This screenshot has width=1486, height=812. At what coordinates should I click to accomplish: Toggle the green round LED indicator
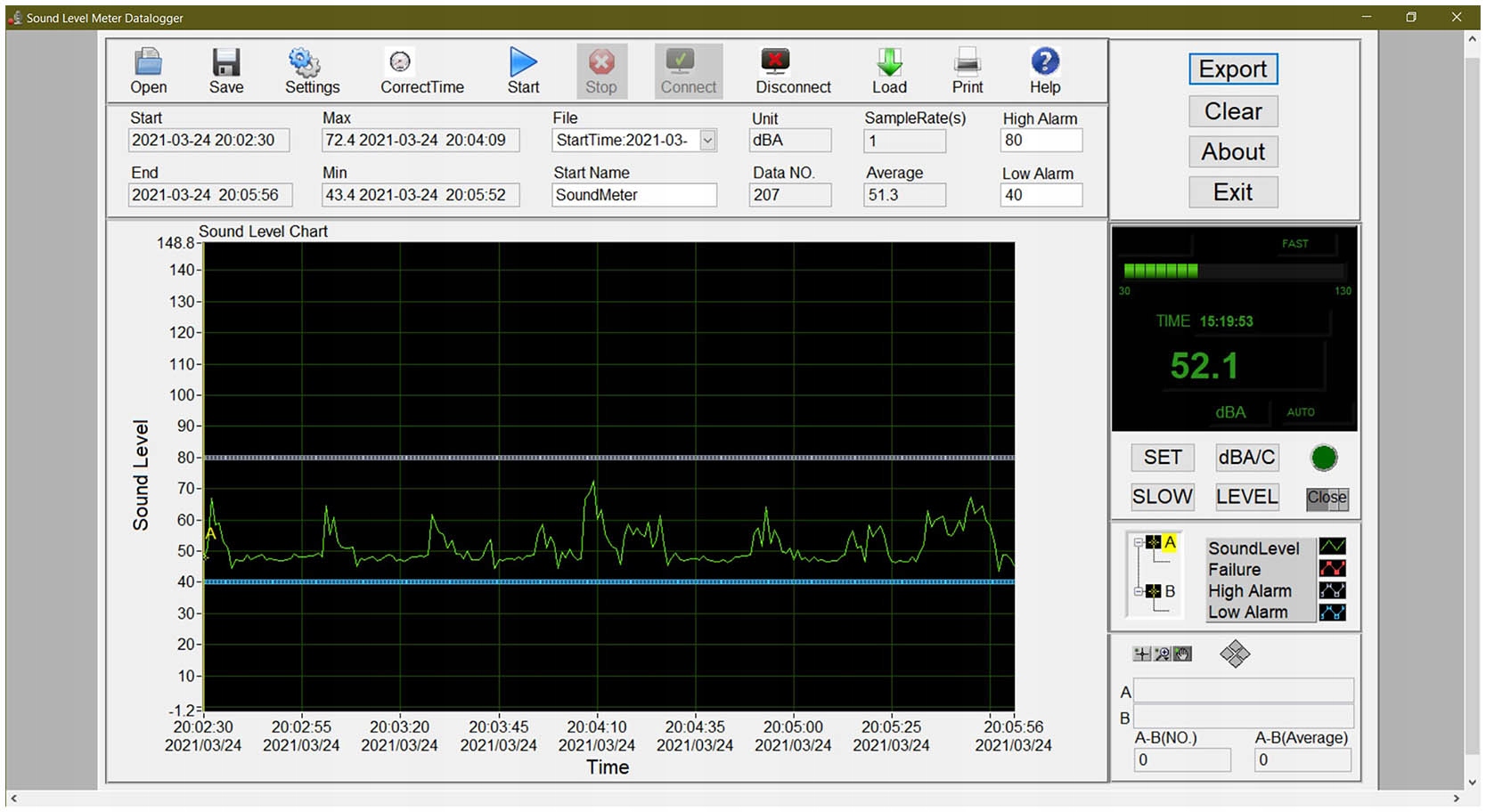pos(1324,458)
